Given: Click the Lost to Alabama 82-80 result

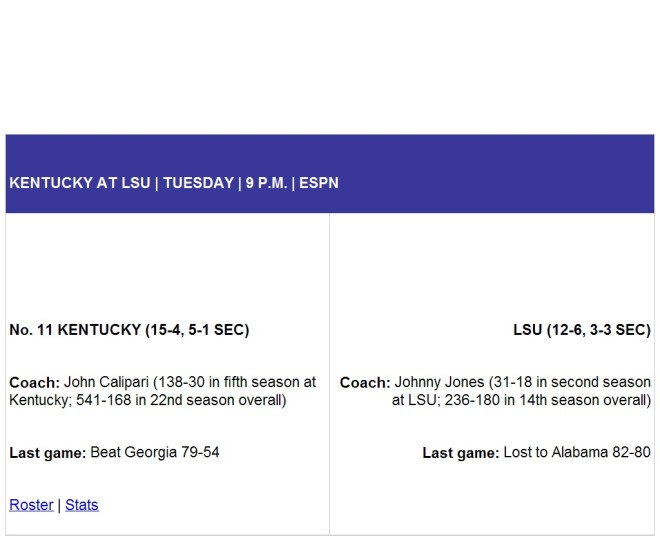Looking at the screenshot, I should click(577, 452).
